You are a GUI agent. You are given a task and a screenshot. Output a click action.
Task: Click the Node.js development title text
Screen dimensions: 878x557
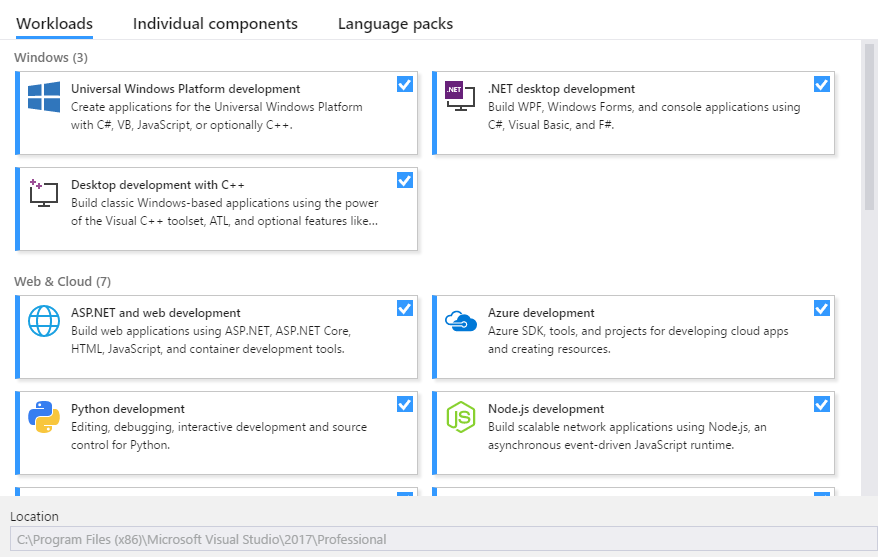[x=546, y=409]
